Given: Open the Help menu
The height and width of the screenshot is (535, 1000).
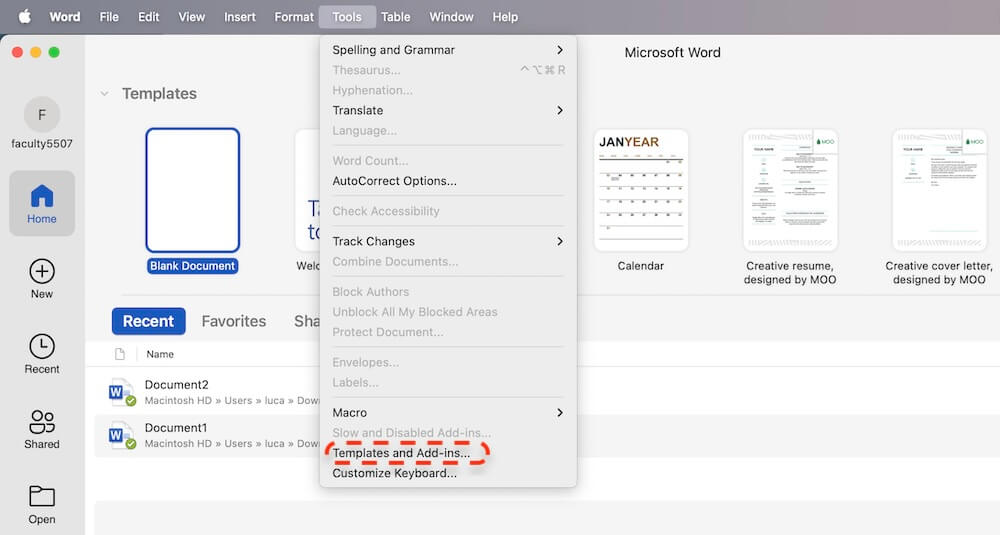Looking at the screenshot, I should 505,17.
